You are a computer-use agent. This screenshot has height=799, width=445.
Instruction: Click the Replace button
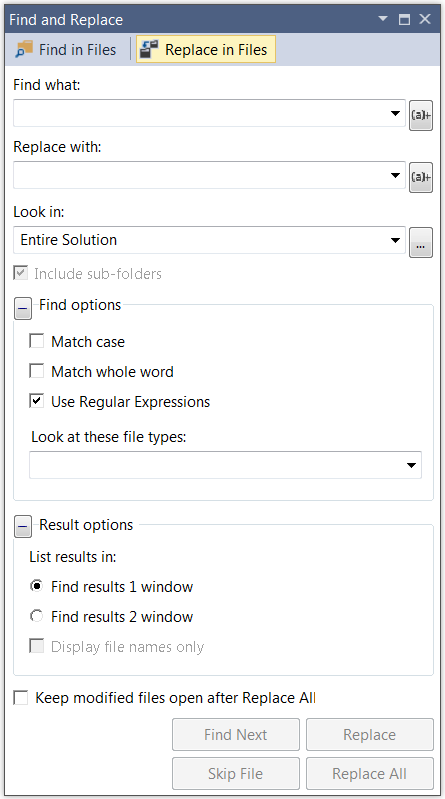370,734
